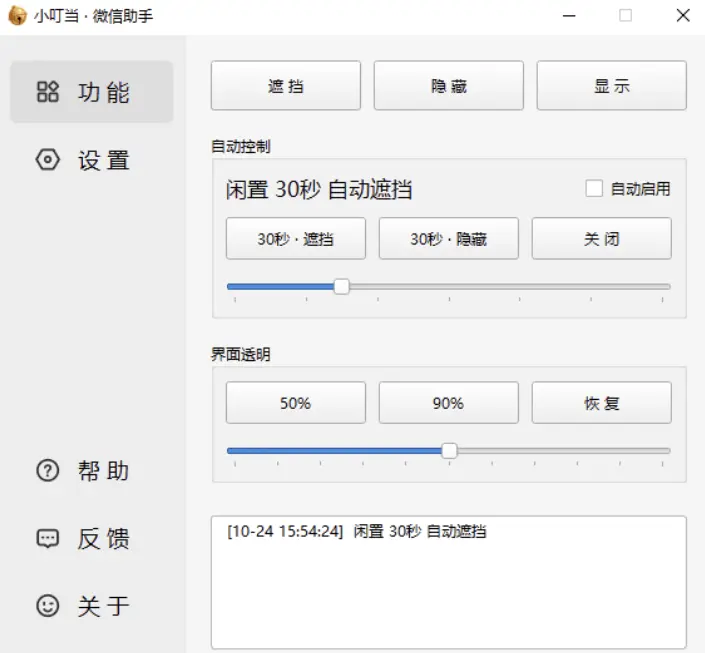Image resolution: width=705 pixels, height=653 pixels.
Task: Click 关闭 to turn off auto control
Action: [601, 239]
